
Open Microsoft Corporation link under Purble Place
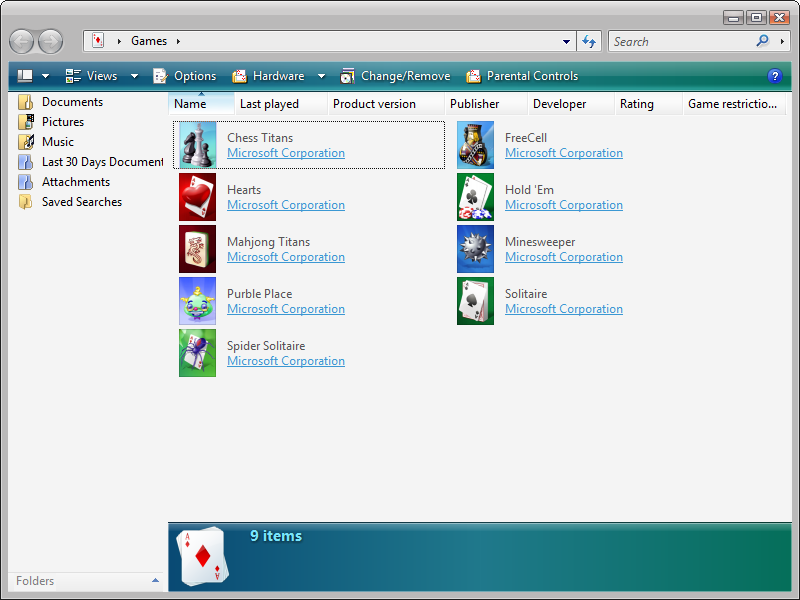[286, 309]
